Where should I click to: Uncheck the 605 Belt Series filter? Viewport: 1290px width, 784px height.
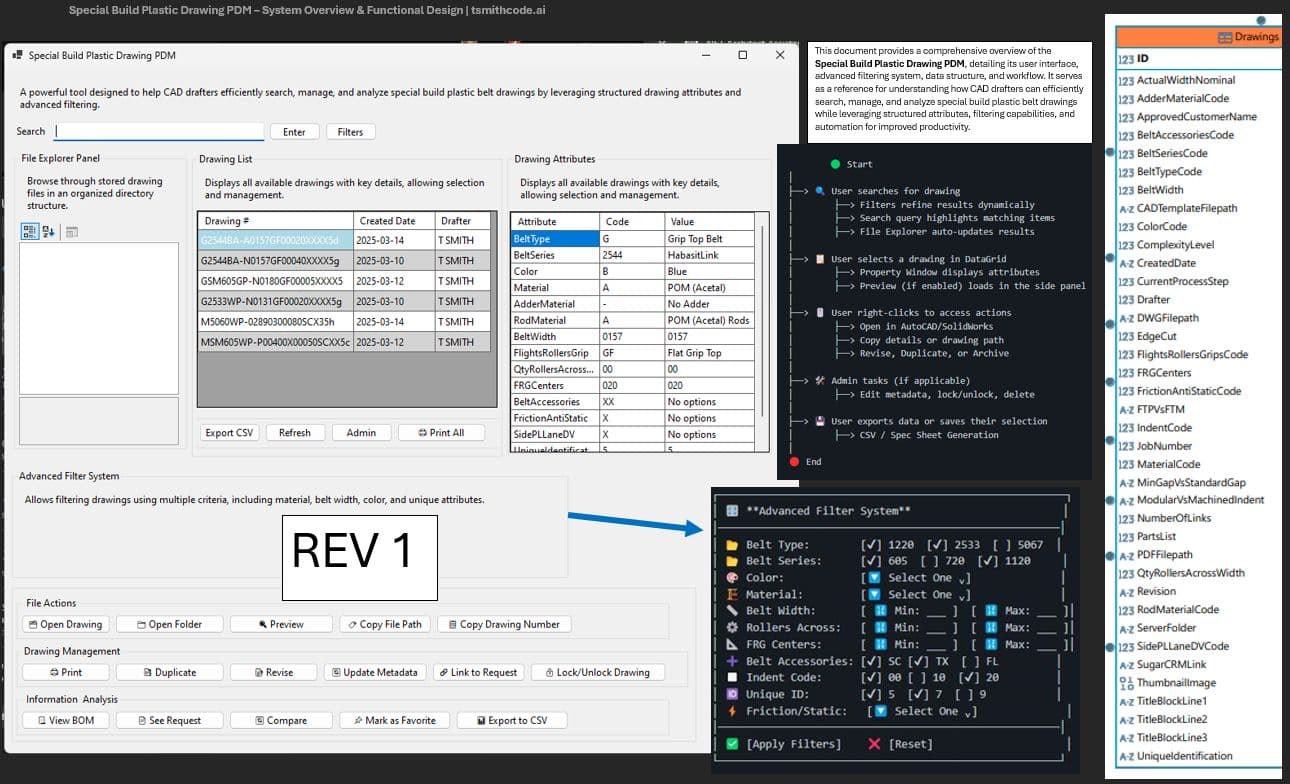point(870,561)
